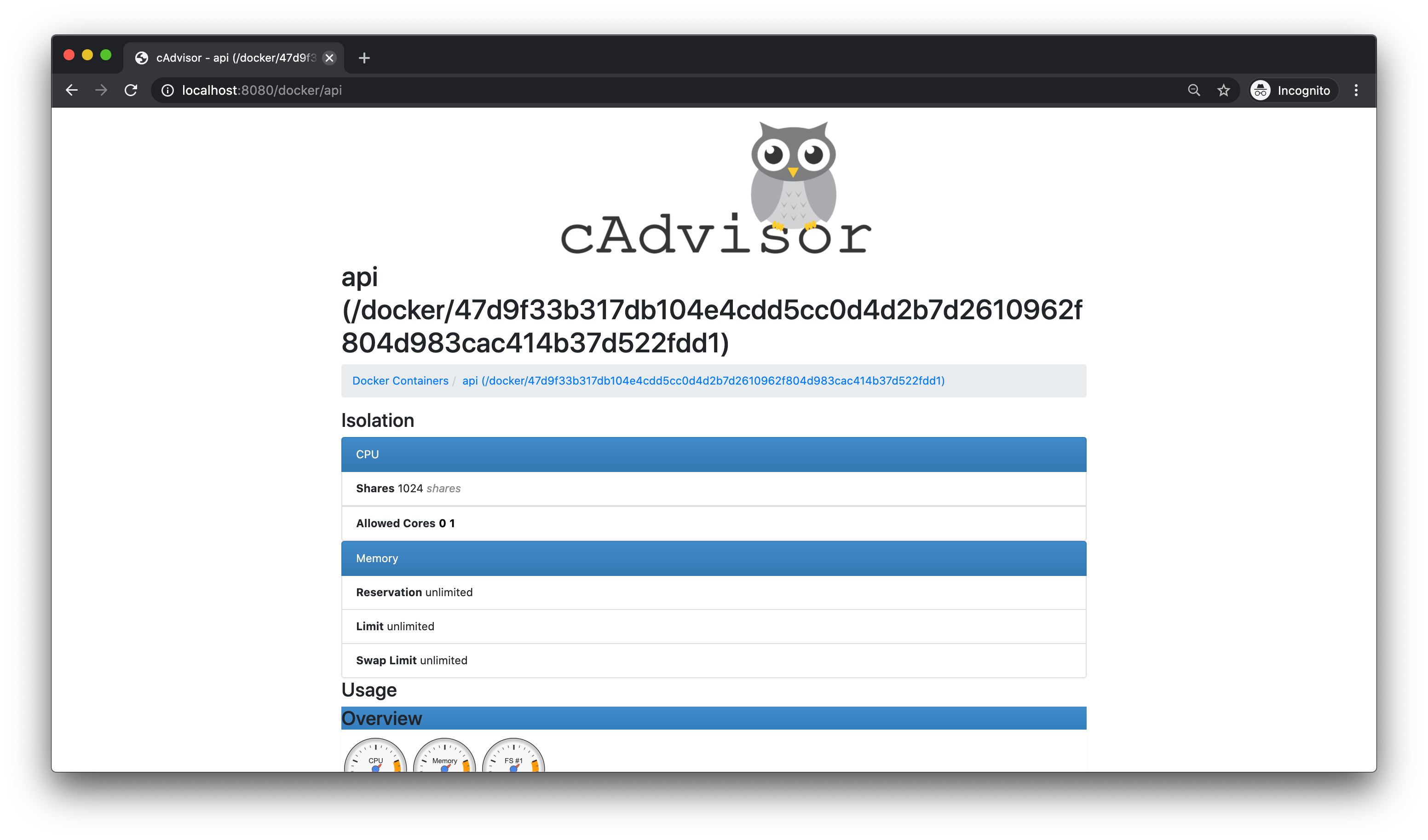Open the api container breadcrumb link
The height and width of the screenshot is (840, 1428).
click(x=703, y=381)
